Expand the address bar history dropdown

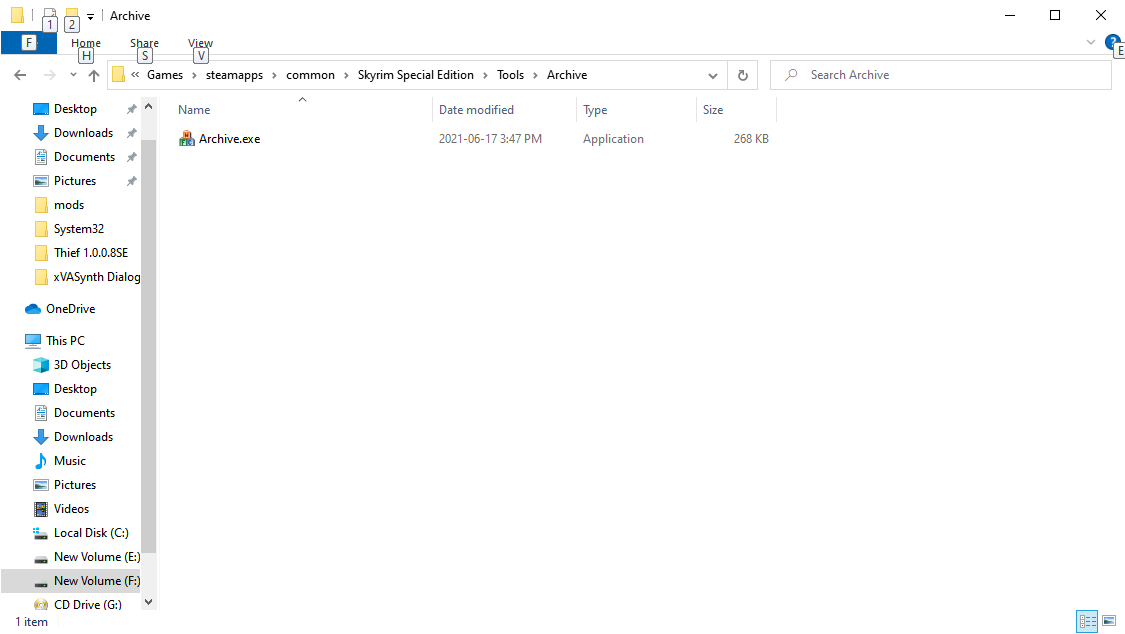tap(712, 75)
